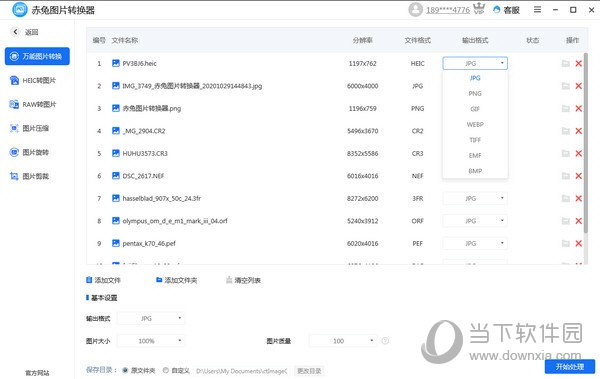
Task: Click 清空列表 to clear the list
Action: point(243,280)
